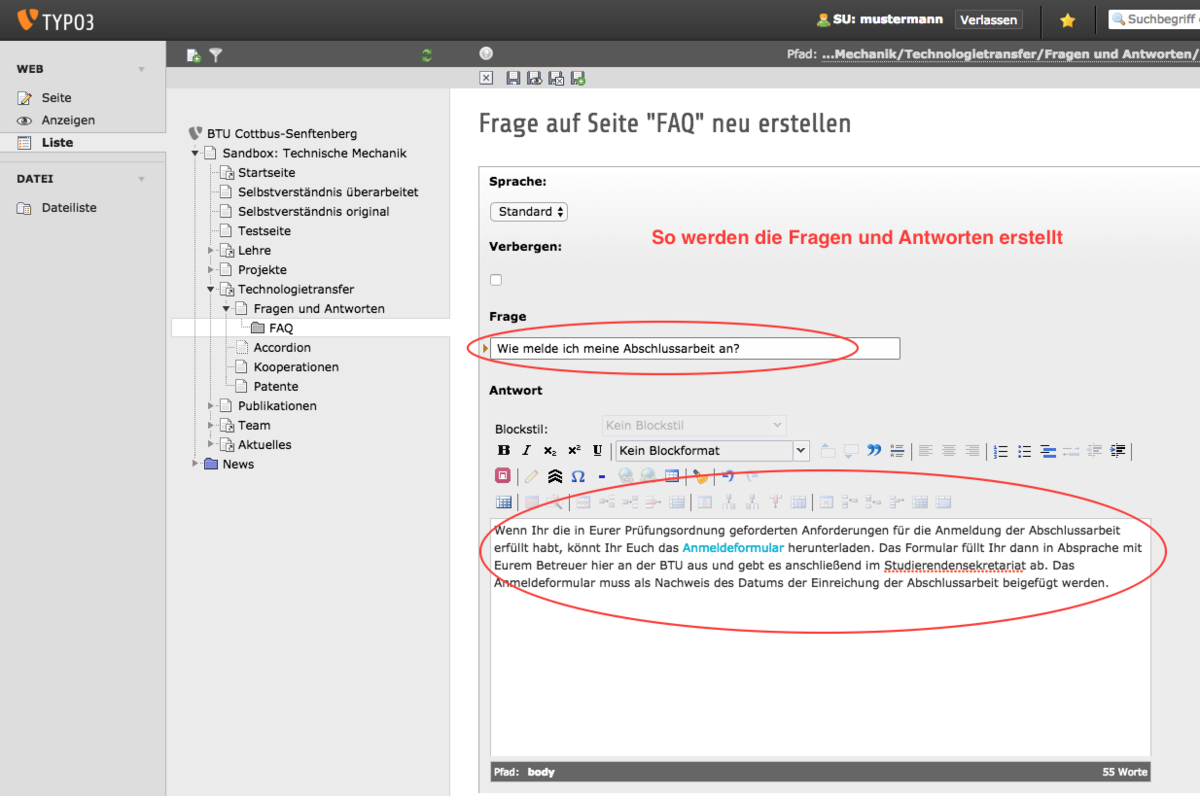Image resolution: width=1200 pixels, height=796 pixels.
Task: Open the Anmeldeformular link in text
Action: tap(733, 548)
